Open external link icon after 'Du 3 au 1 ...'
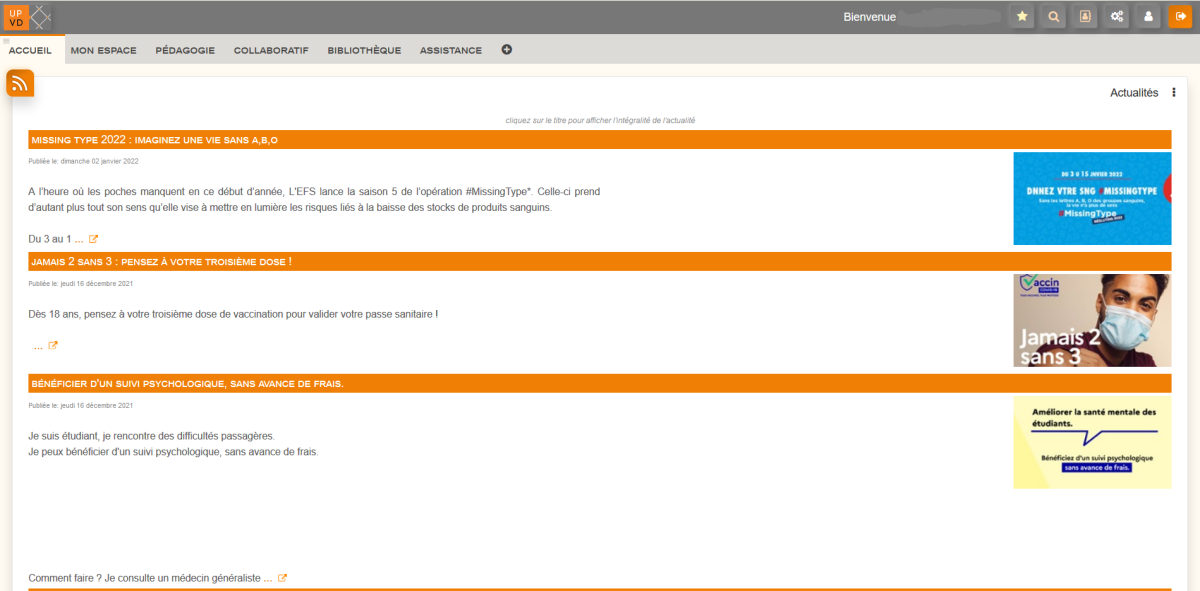 click(94, 239)
